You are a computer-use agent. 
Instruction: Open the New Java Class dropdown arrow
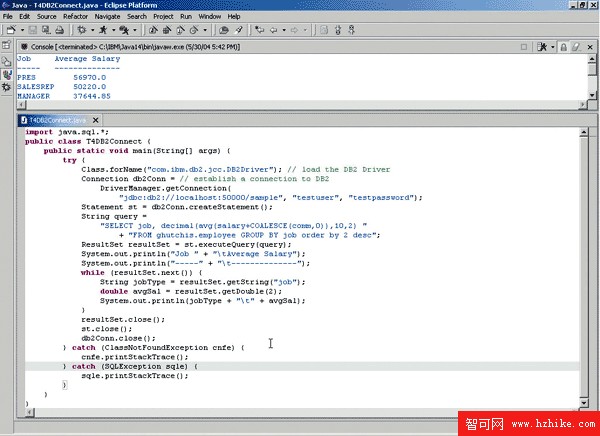coord(205,30)
